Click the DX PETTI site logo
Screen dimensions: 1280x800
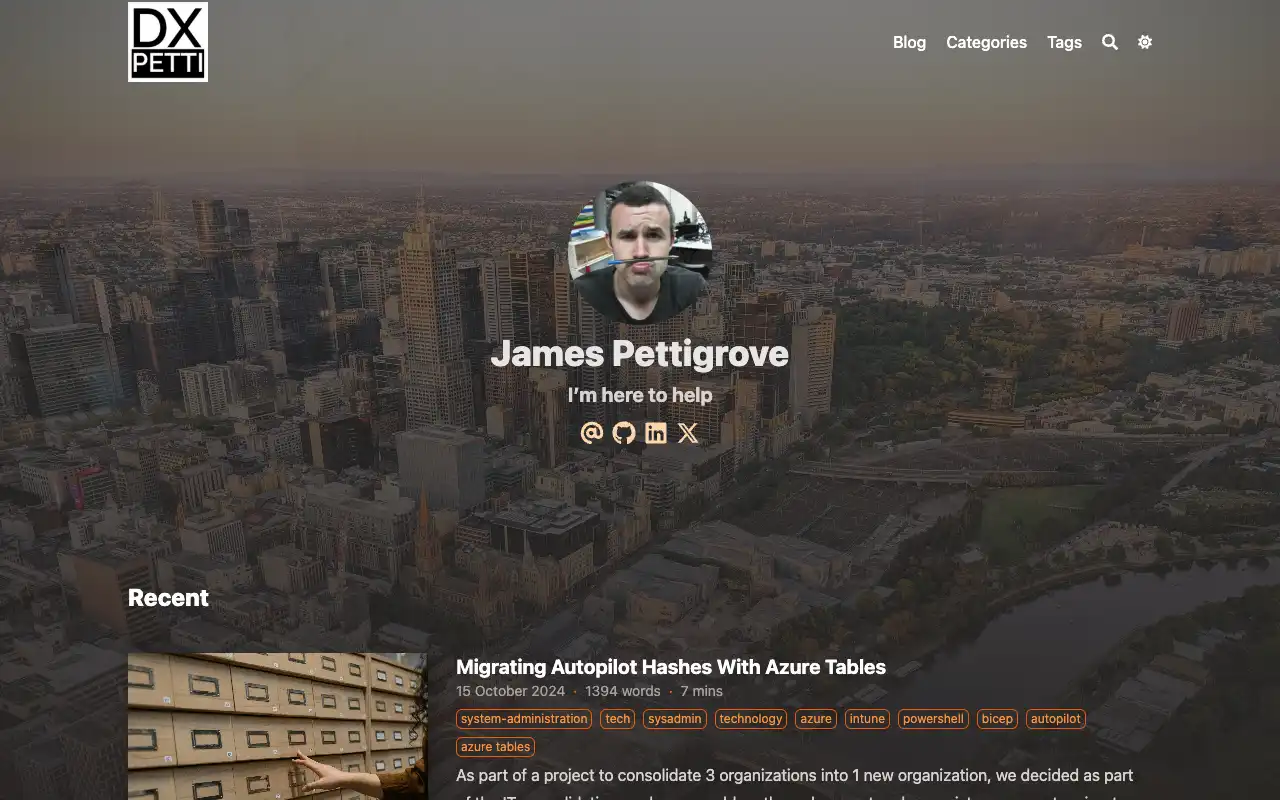click(168, 42)
